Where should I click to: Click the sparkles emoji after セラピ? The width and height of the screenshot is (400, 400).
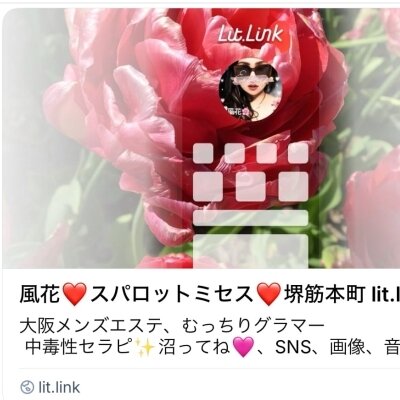tap(144, 348)
